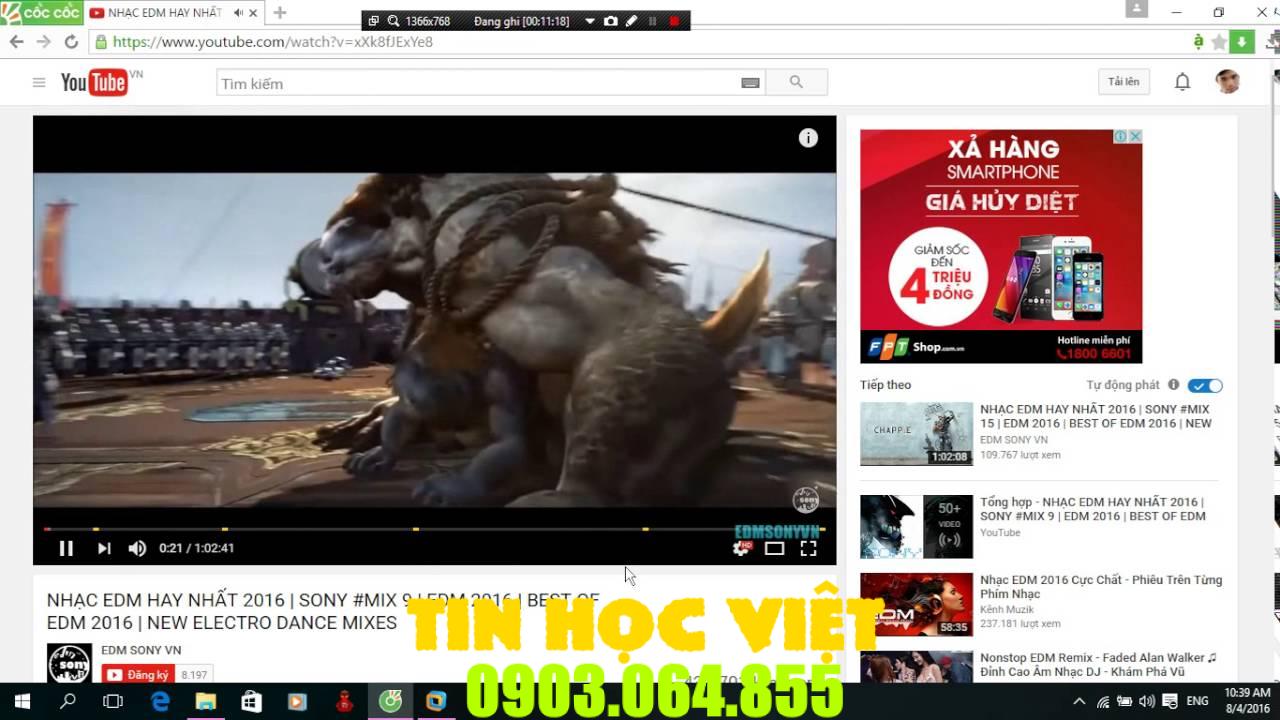Toggle the Tự động phát autoplay switch

[x=1205, y=385]
